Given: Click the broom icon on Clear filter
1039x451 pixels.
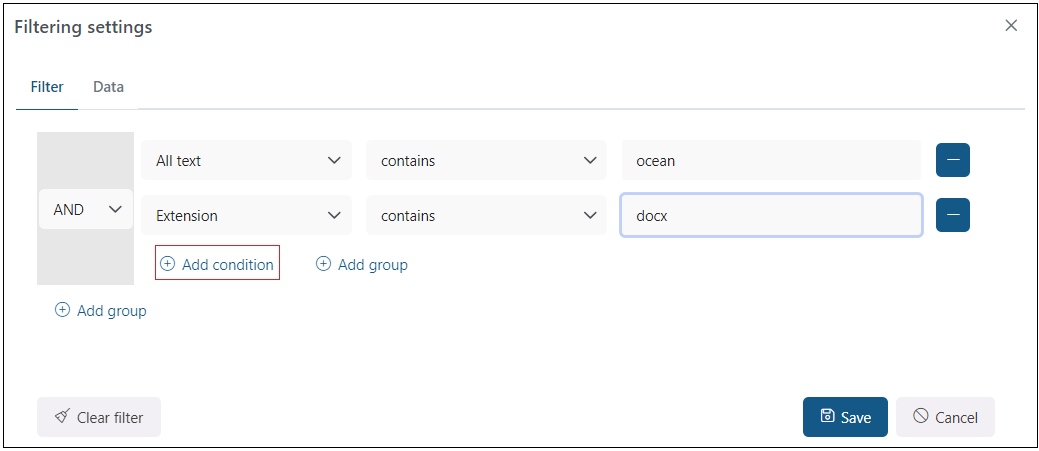Looking at the screenshot, I should click(62, 417).
